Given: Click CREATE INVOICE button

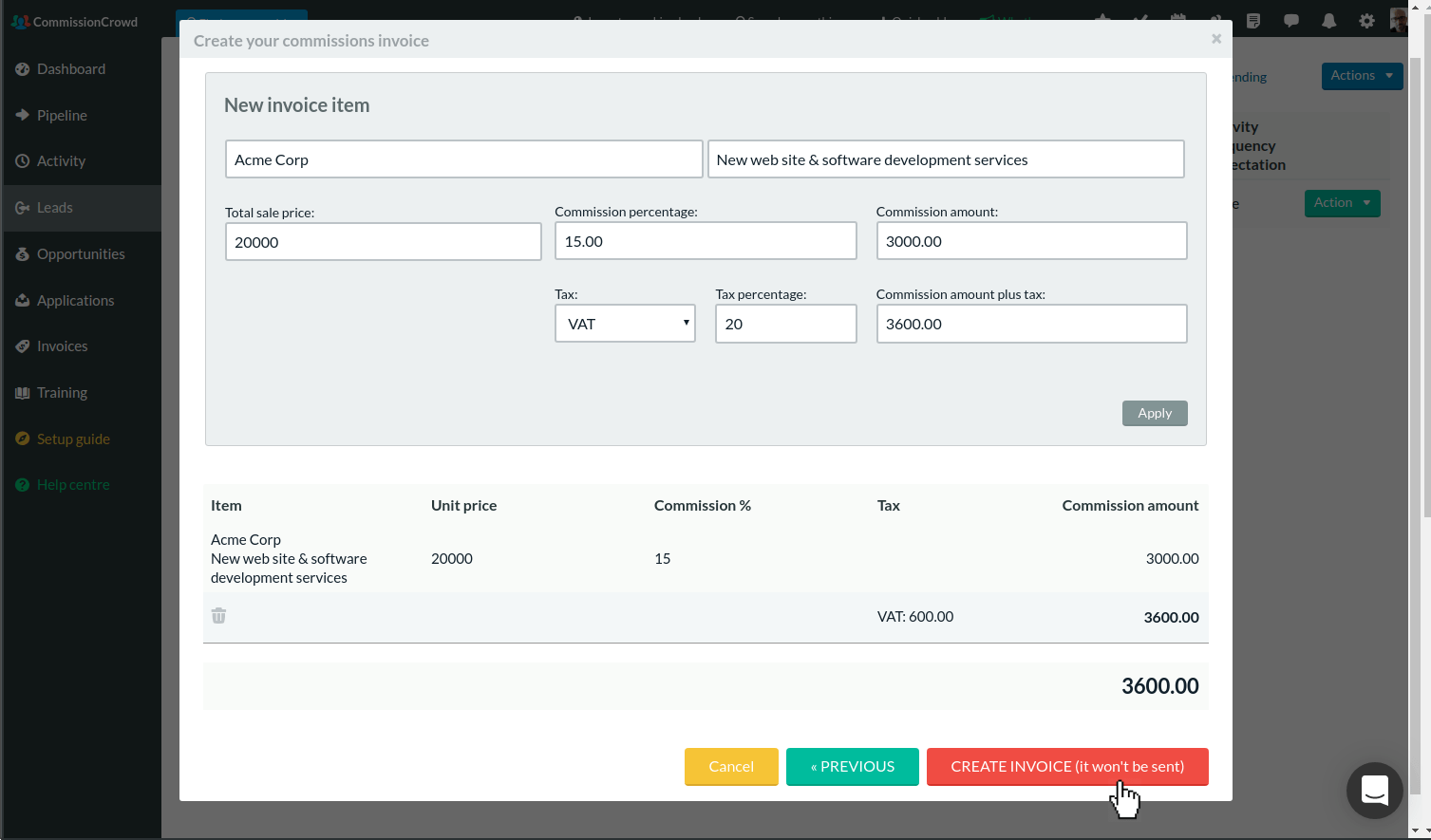Looking at the screenshot, I should pos(1066,767).
